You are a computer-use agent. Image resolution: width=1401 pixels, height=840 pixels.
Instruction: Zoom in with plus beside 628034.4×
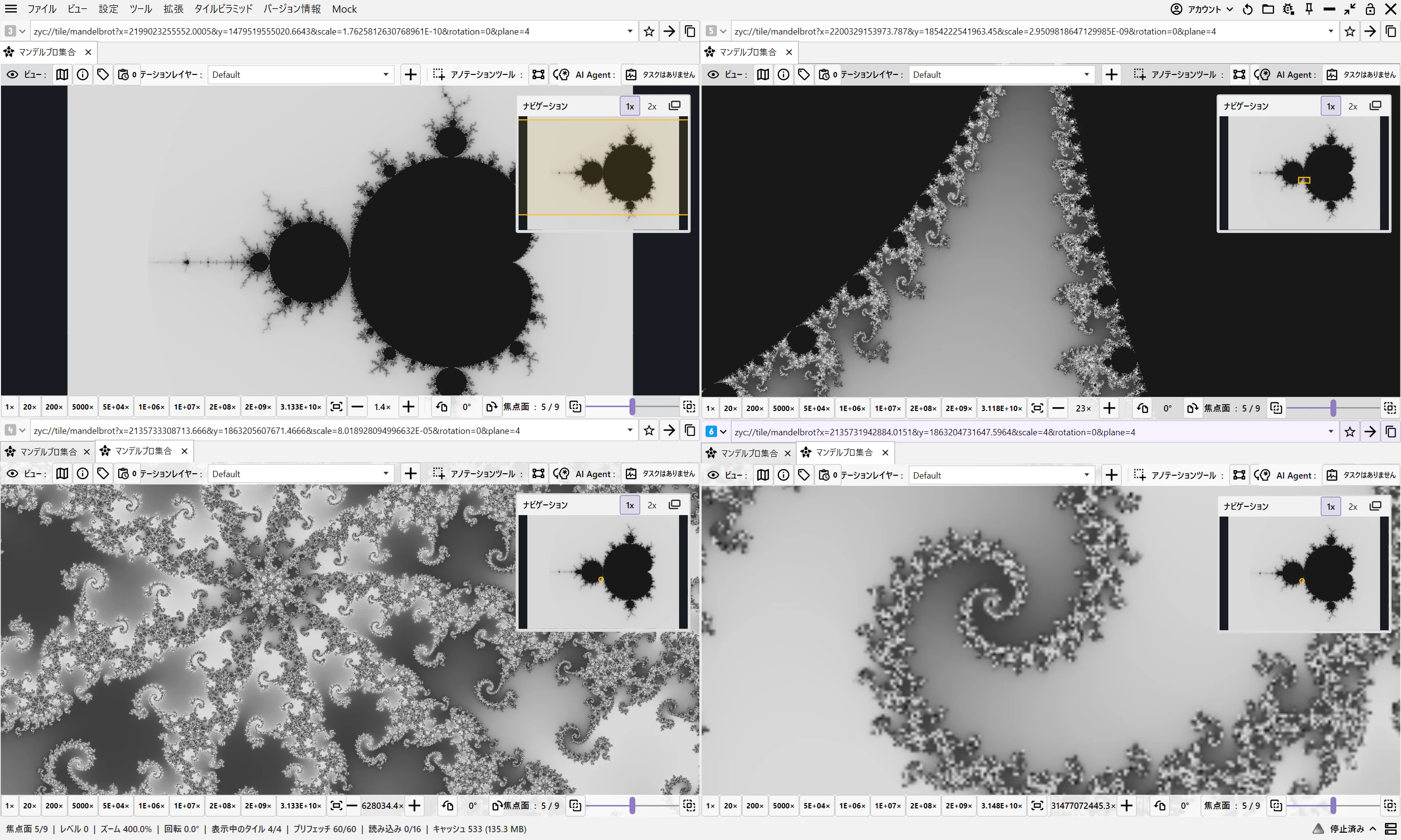tap(414, 805)
